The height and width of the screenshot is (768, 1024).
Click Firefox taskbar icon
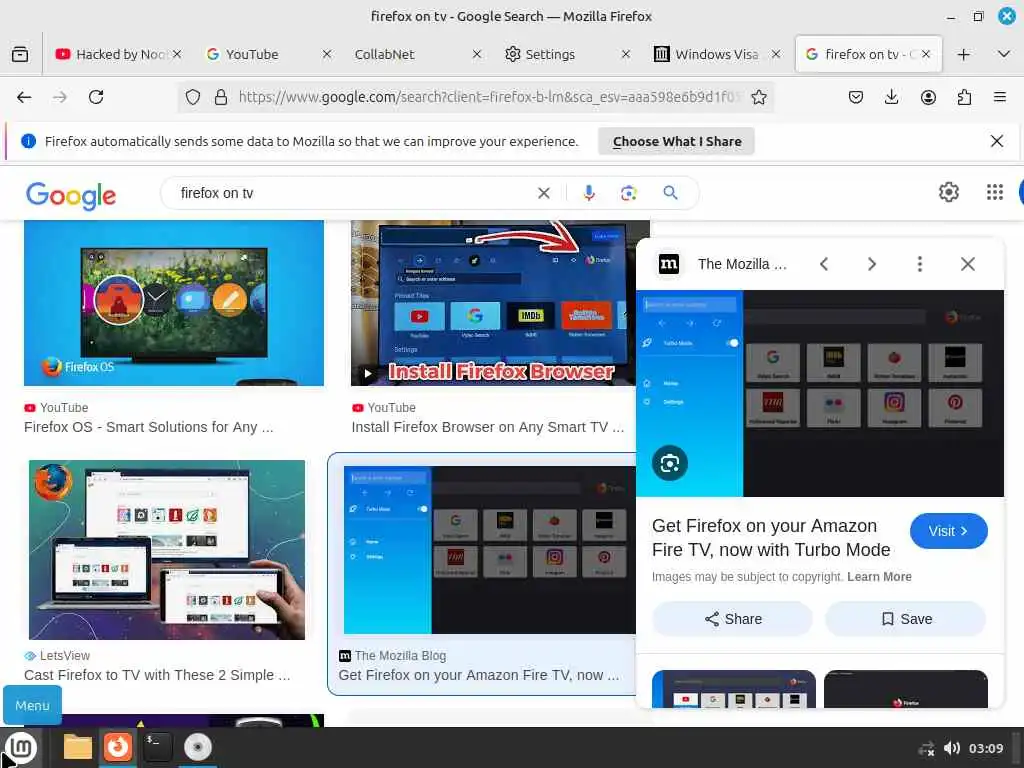point(118,747)
